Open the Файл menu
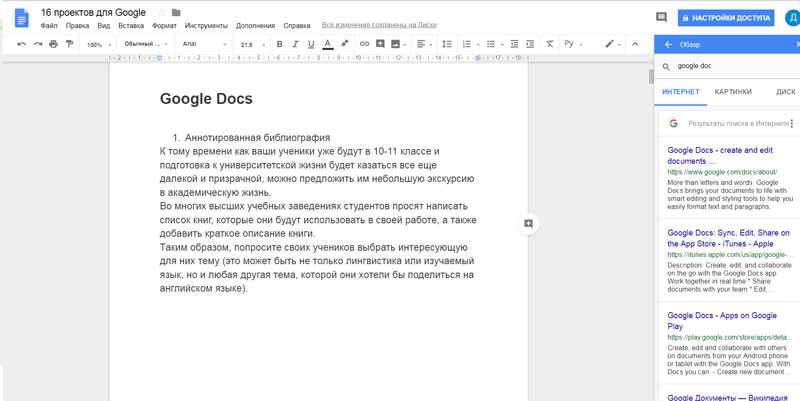This screenshot has width=800, height=401. click(49, 26)
